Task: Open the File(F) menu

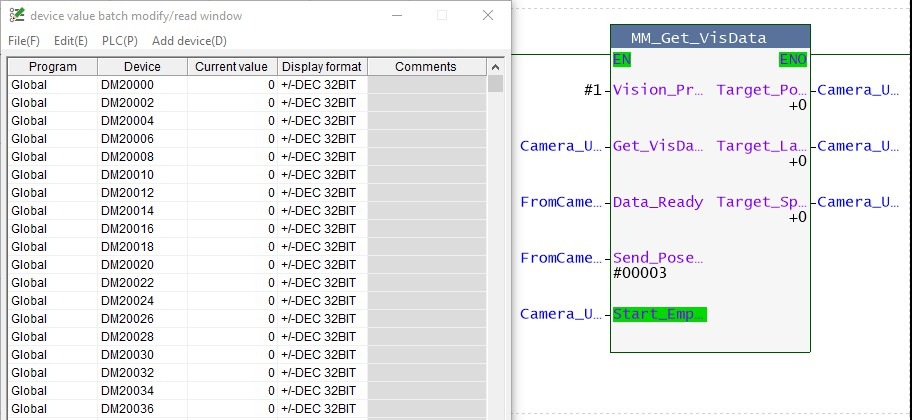Action: click(x=24, y=41)
